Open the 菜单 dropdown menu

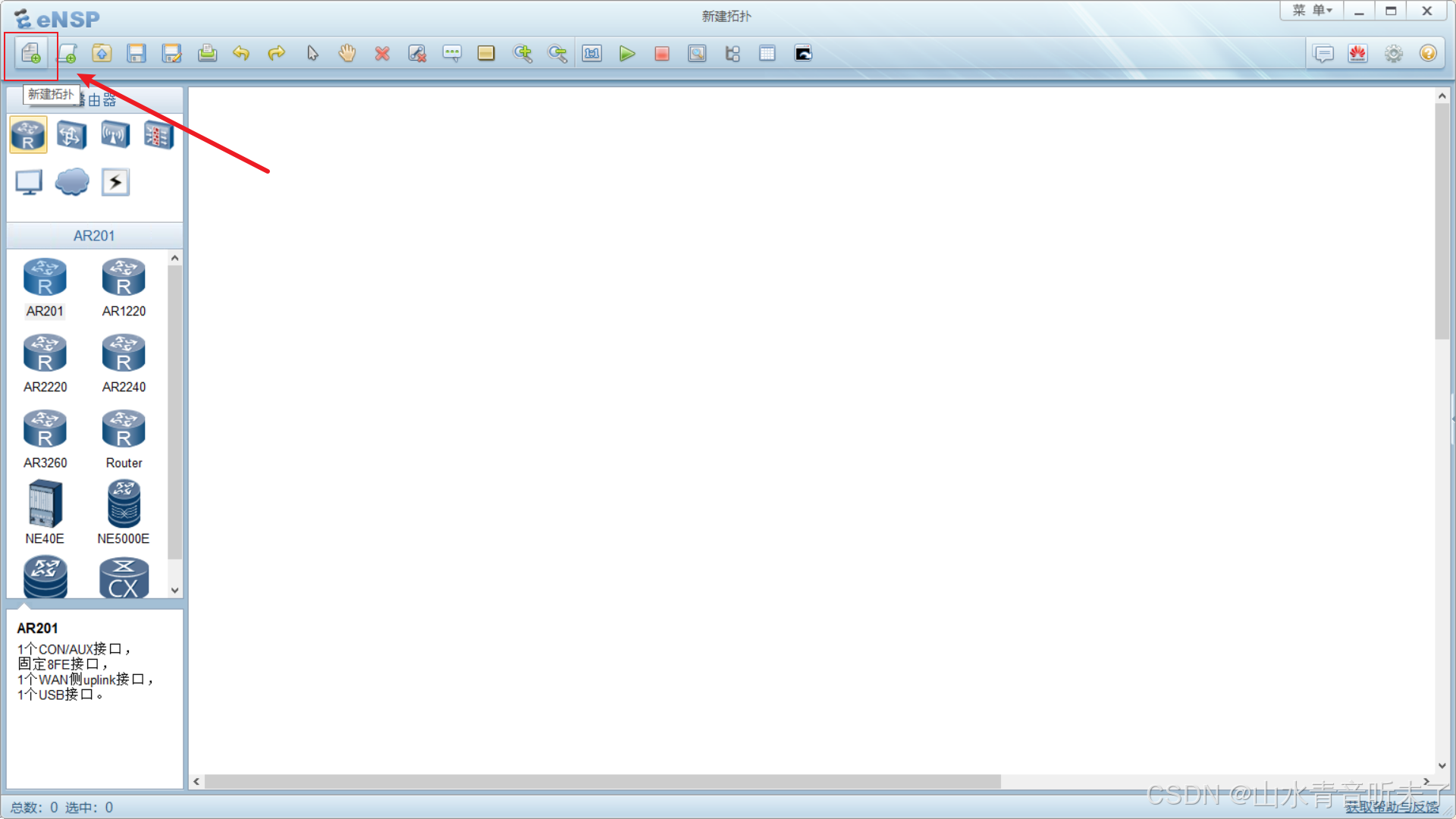[1312, 11]
